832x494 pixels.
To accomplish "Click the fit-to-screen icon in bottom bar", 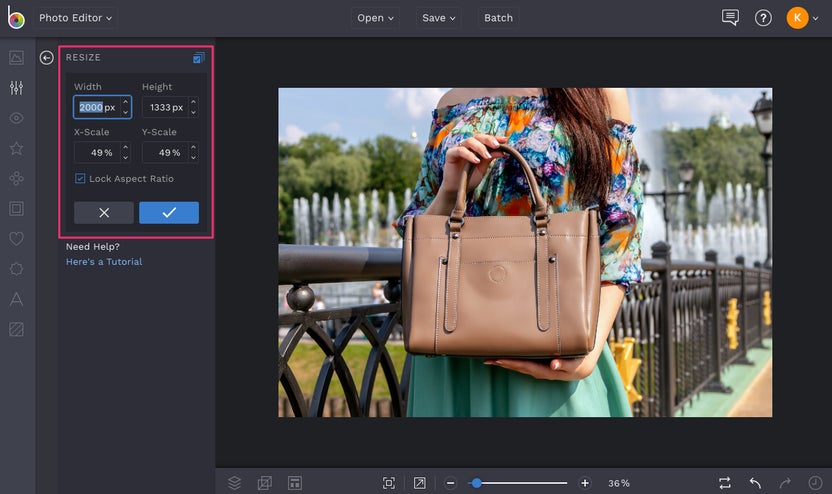I will [389, 483].
